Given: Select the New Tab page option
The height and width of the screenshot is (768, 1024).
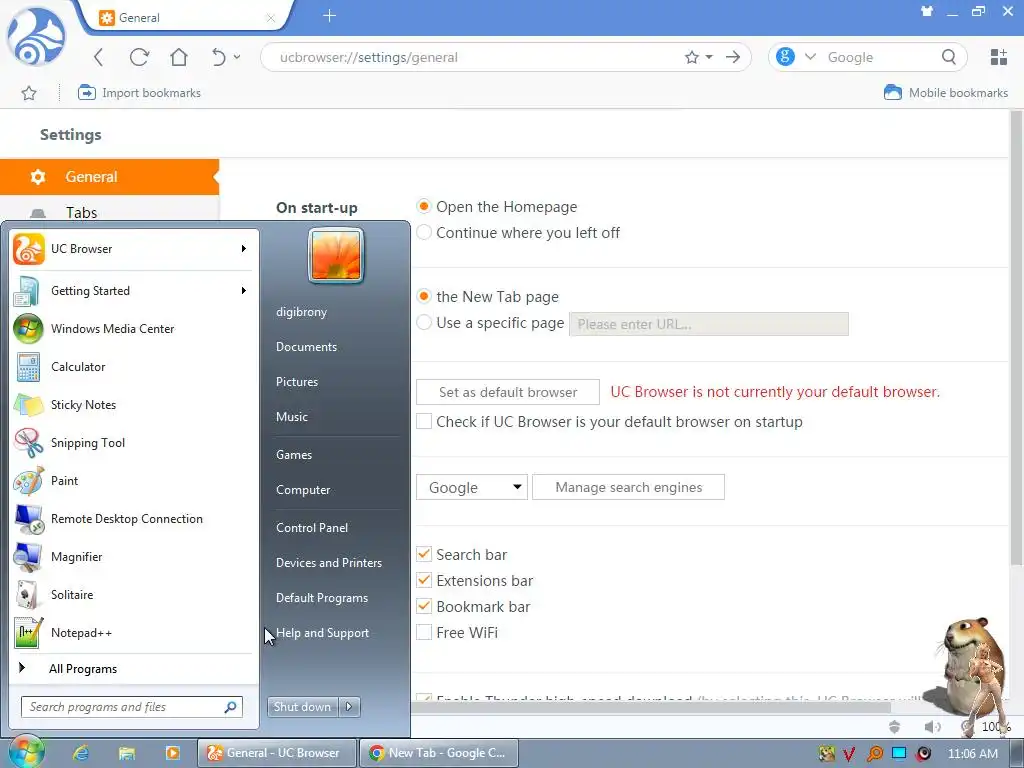Looking at the screenshot, I should [x=424, y=296].
